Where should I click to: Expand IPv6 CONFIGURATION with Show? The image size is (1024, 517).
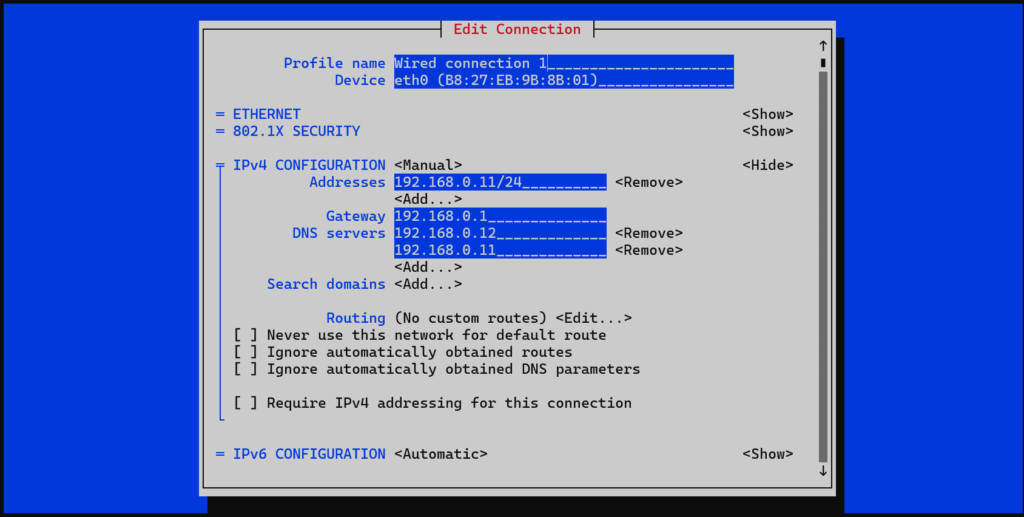[x=767, y=454]
